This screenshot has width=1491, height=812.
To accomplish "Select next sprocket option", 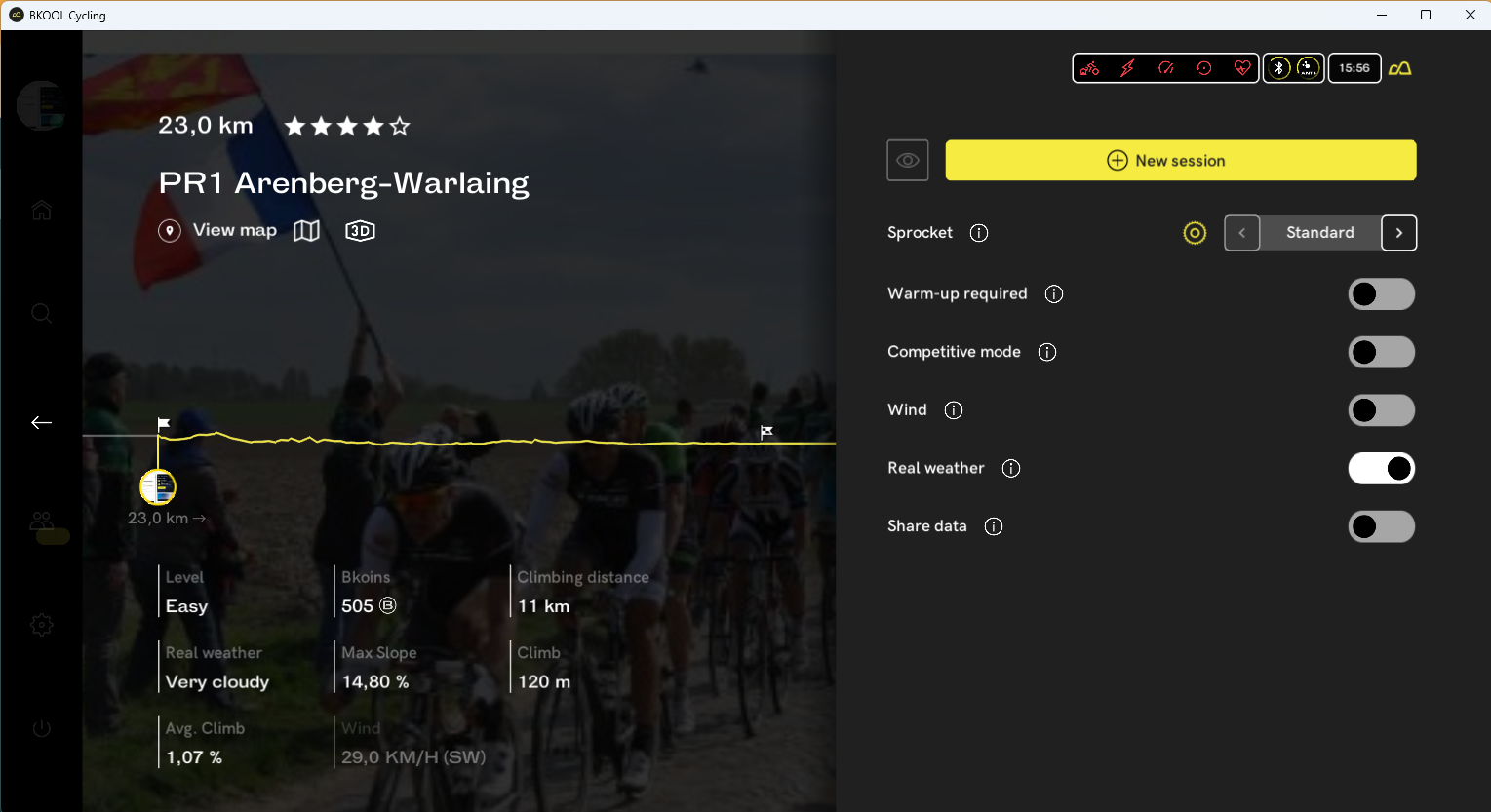I will point(1399,233).
